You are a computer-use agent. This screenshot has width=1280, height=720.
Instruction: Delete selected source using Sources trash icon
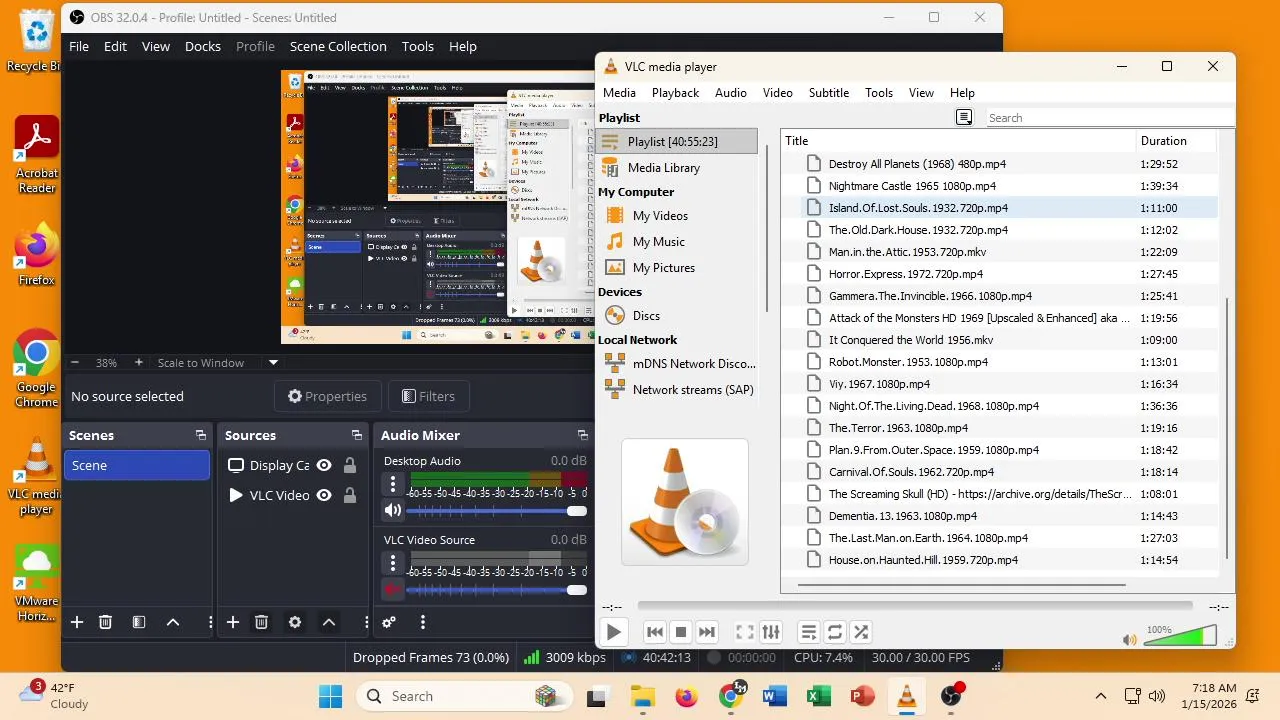point(261,622)
